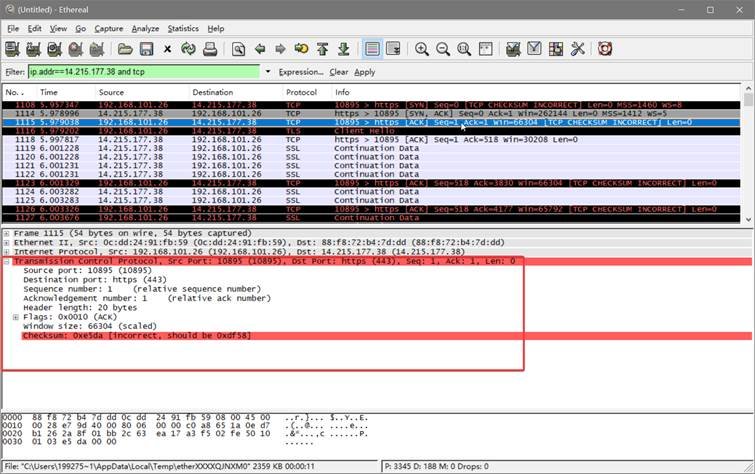Sort packets by No. column header

click(19, 92)
